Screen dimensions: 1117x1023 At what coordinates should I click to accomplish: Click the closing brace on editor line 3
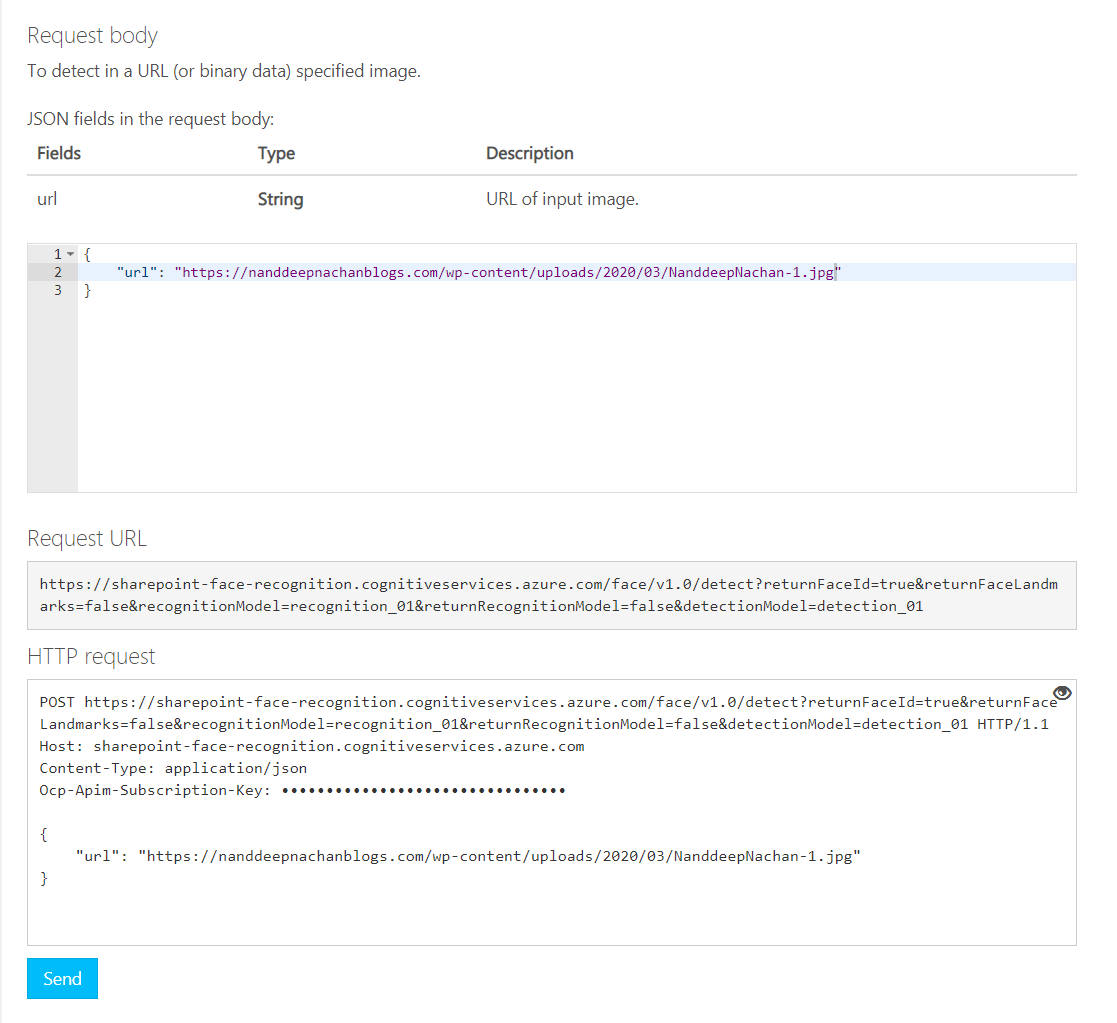(x=88, y=290)
